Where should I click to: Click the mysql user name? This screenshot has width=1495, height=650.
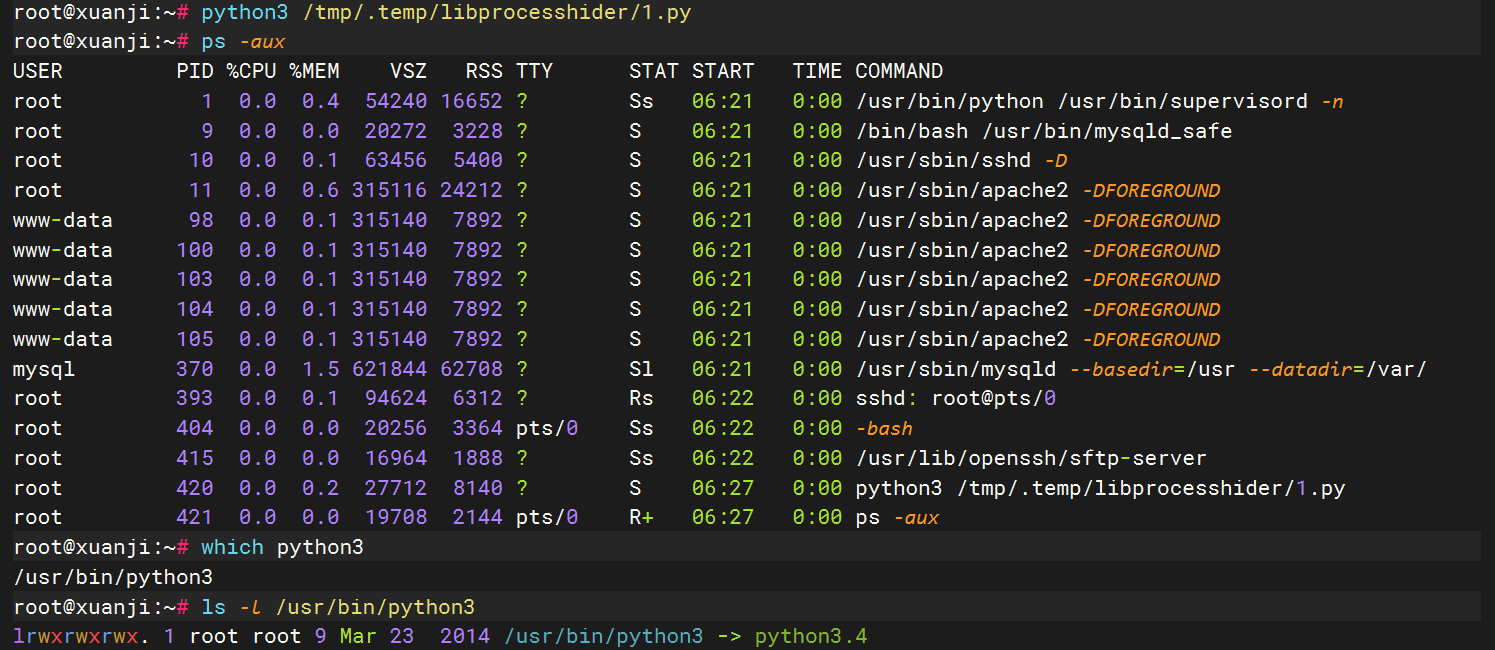click(x=44, y=369)
